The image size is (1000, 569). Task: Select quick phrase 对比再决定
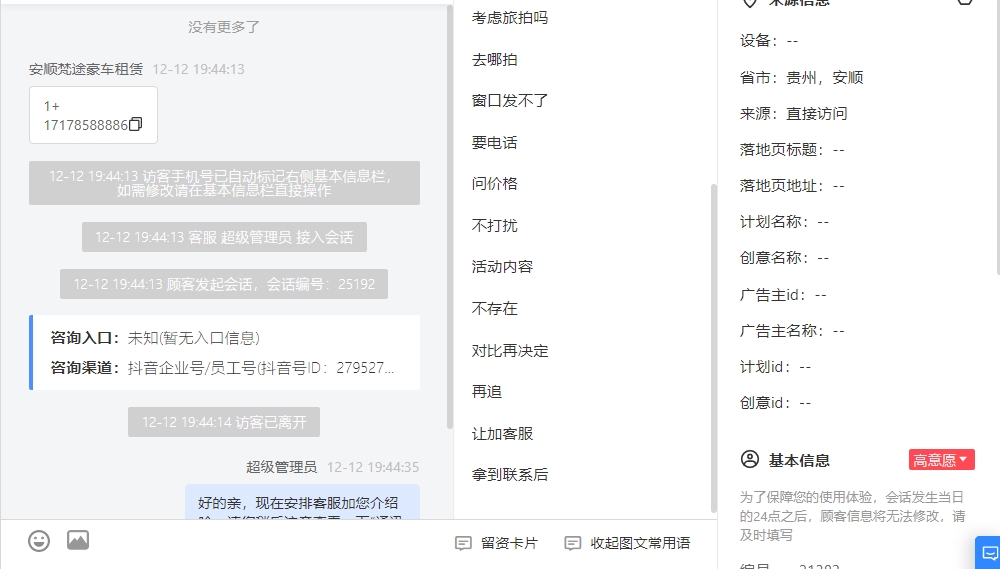tap(510, 350)
